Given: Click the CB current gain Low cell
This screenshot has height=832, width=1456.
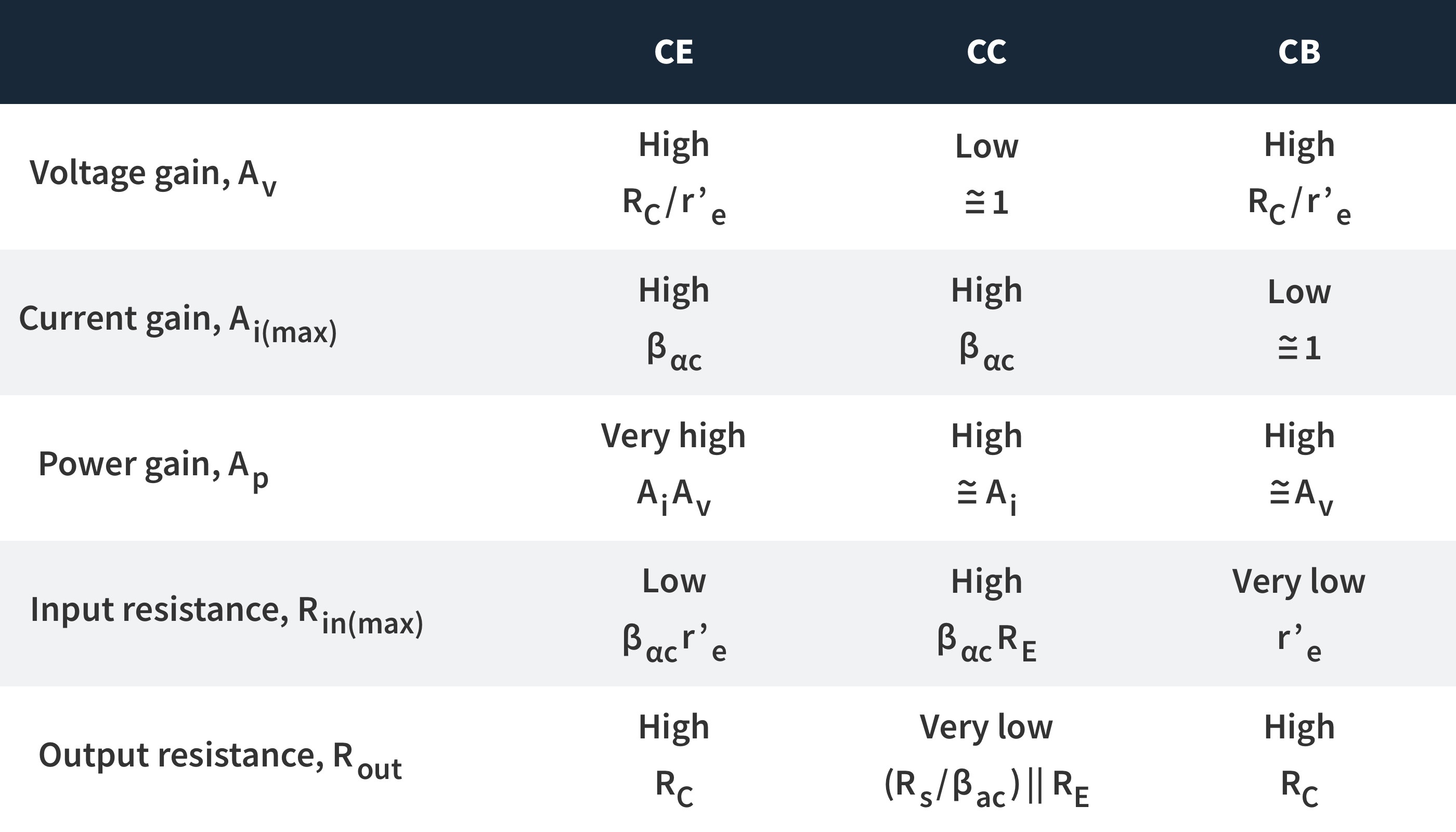Looking at the screenshot, I should pyautogui.click(x=1299, y=292).
